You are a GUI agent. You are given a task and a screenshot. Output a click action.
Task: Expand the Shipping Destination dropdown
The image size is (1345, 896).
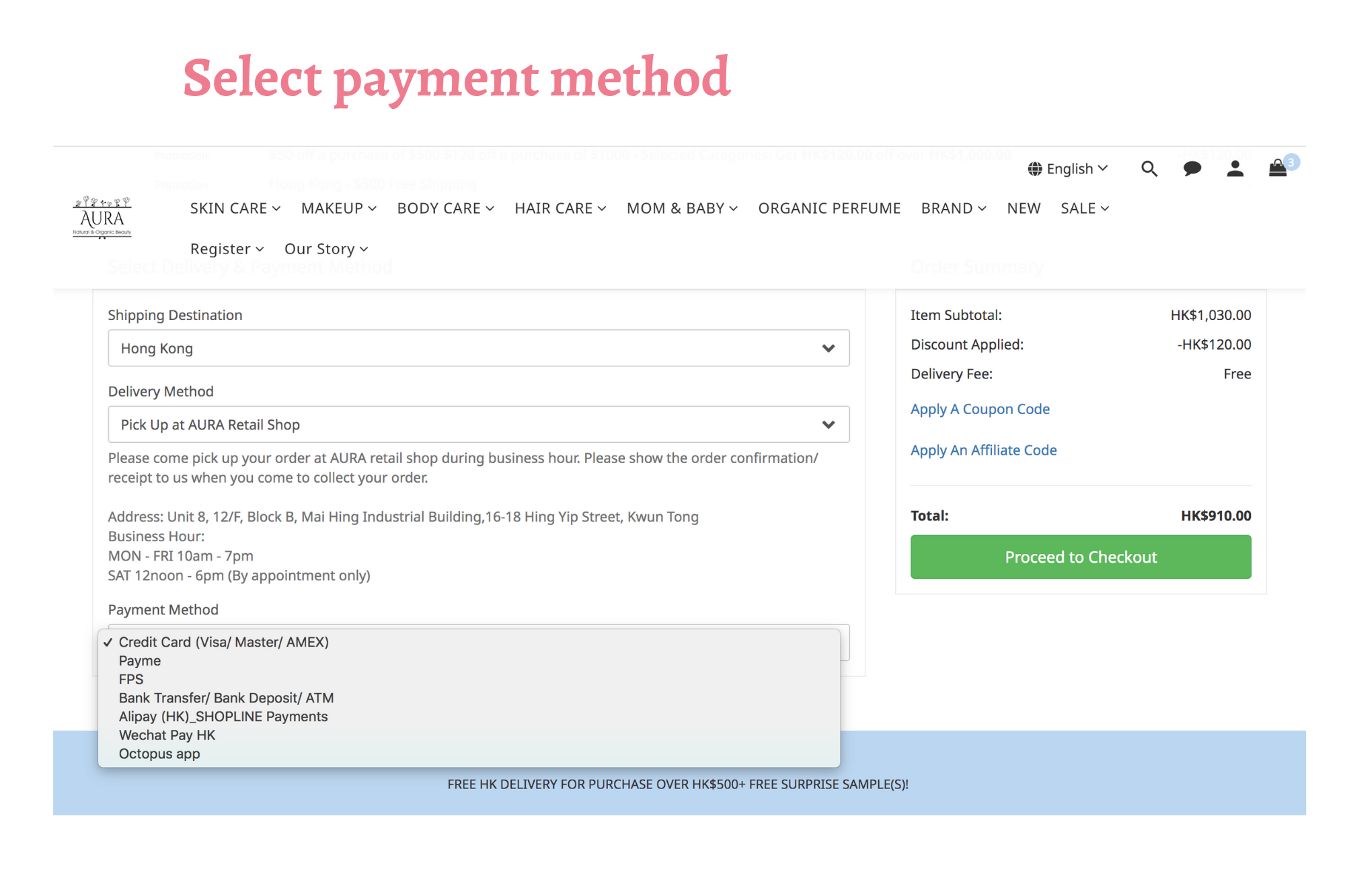[x=478, y=348]
